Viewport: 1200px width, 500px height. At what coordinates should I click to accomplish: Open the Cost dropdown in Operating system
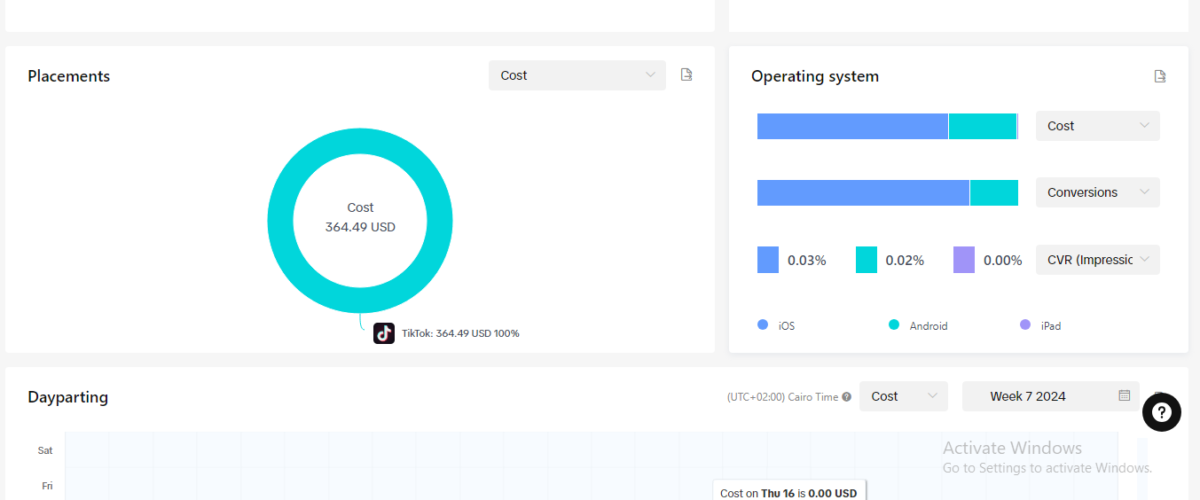(1098, 126)
